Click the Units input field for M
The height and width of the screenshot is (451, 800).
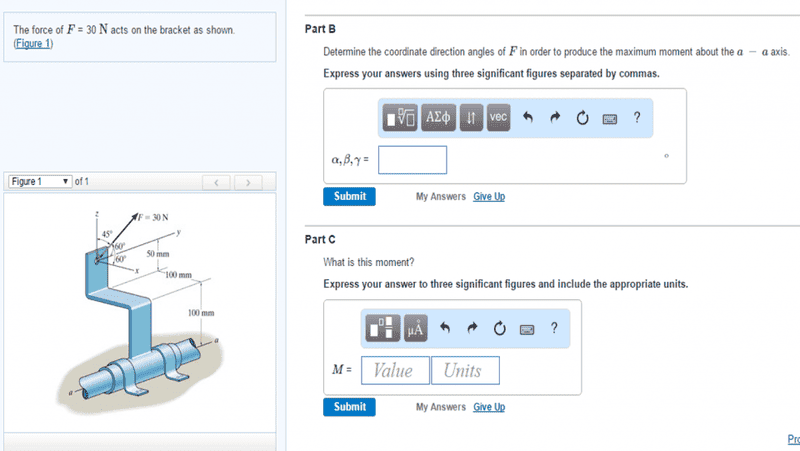click(x=465, y=371)
